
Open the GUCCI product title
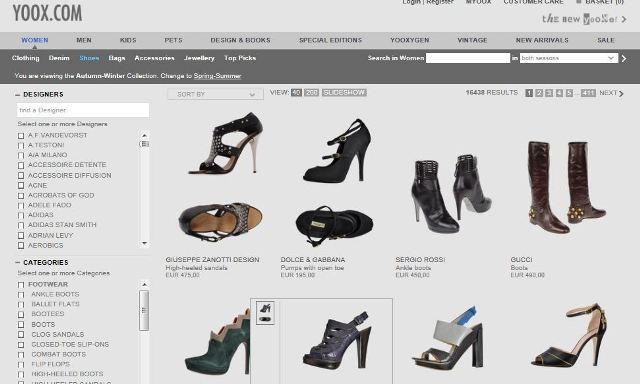[521, 260]
